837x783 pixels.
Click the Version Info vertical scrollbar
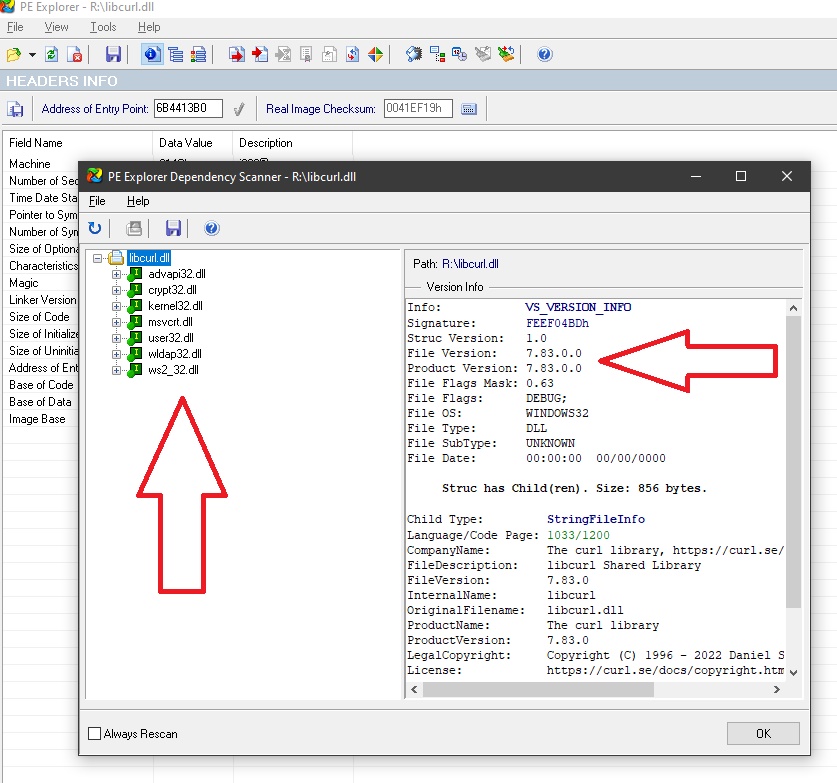coord(793,460)
